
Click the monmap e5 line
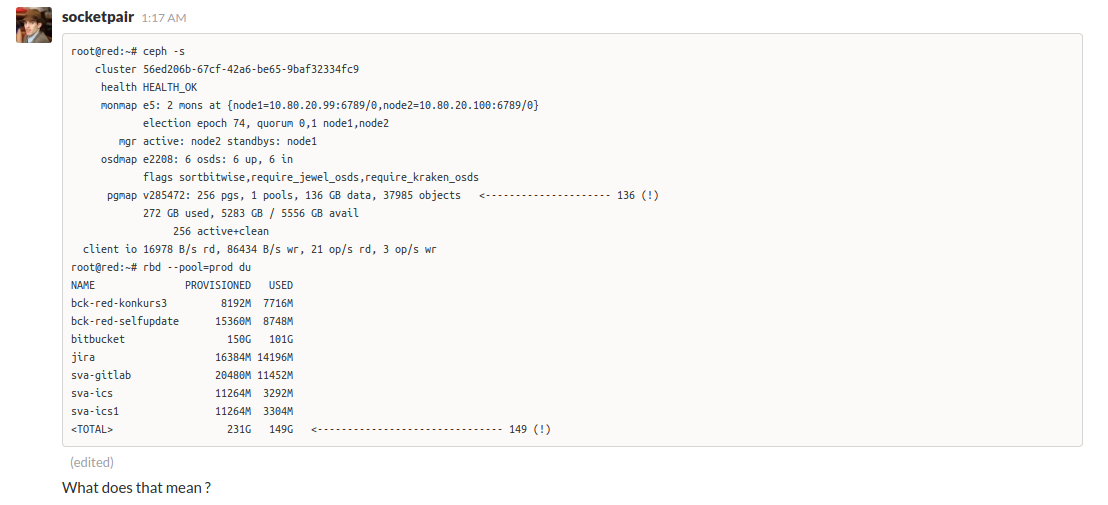click(x=319, y=105)
